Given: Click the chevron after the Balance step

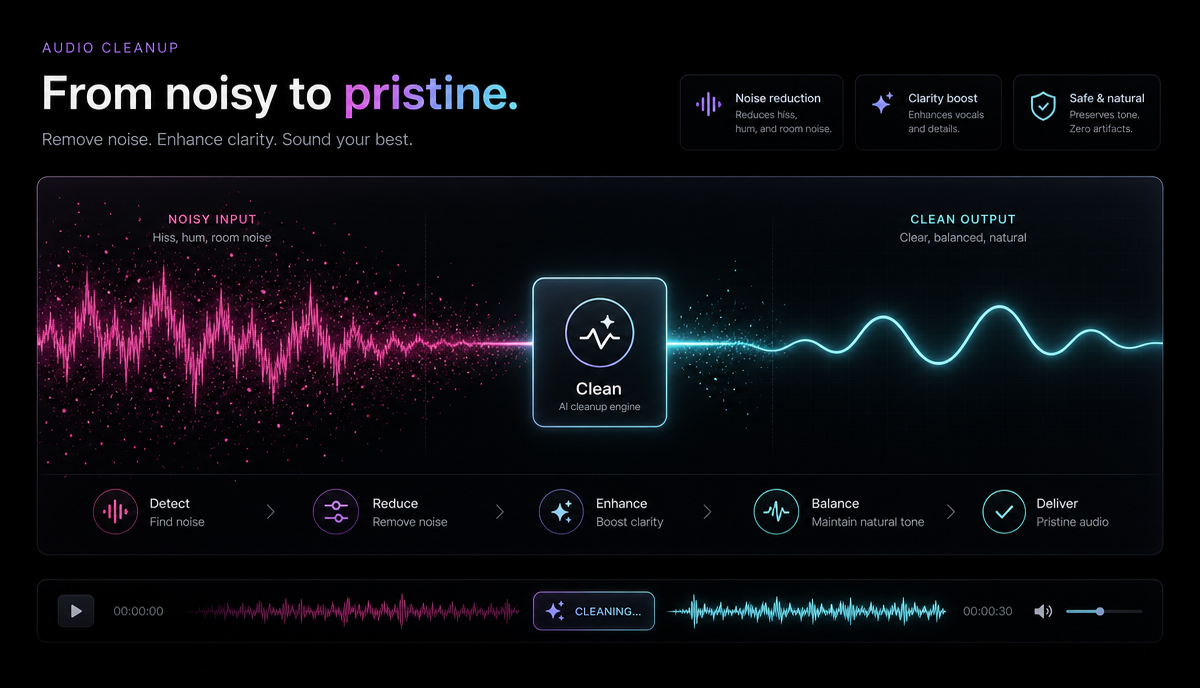Looking at the screenshot, I should (950, 512).
